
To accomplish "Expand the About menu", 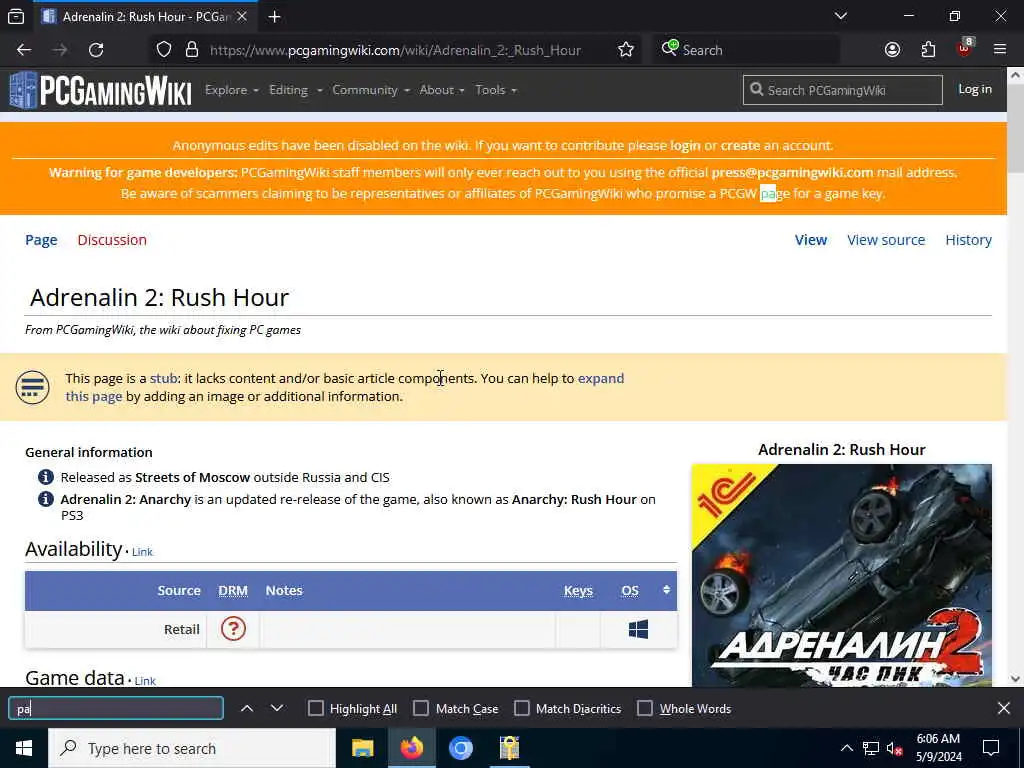I will [442, 90].
